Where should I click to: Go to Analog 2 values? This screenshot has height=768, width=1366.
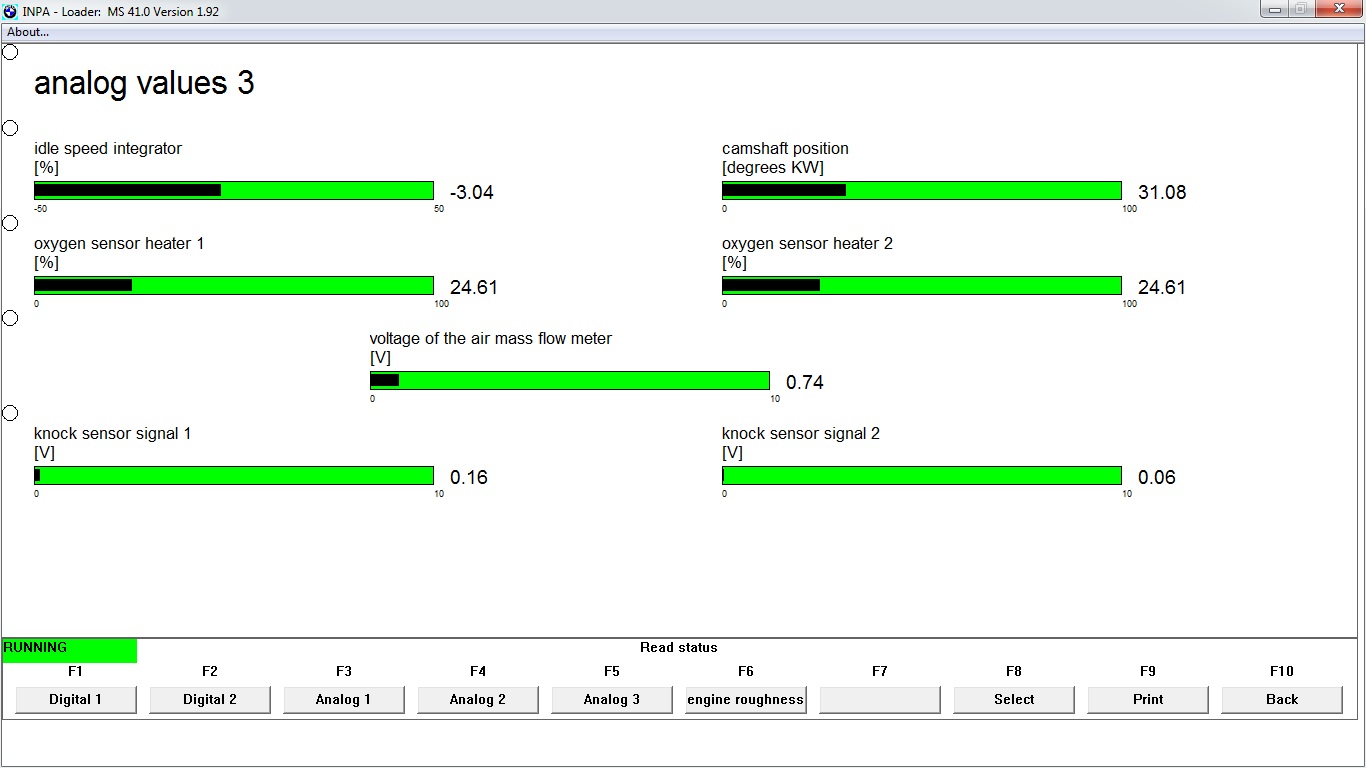click(x=478, y=699)
